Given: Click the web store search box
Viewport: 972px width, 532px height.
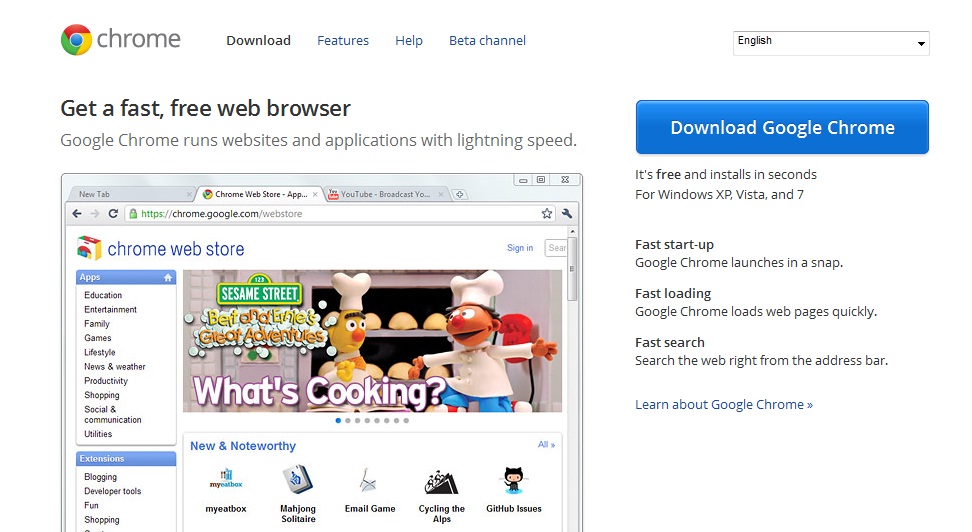Looking at the screenshot, I should click(x=556, y=247).
